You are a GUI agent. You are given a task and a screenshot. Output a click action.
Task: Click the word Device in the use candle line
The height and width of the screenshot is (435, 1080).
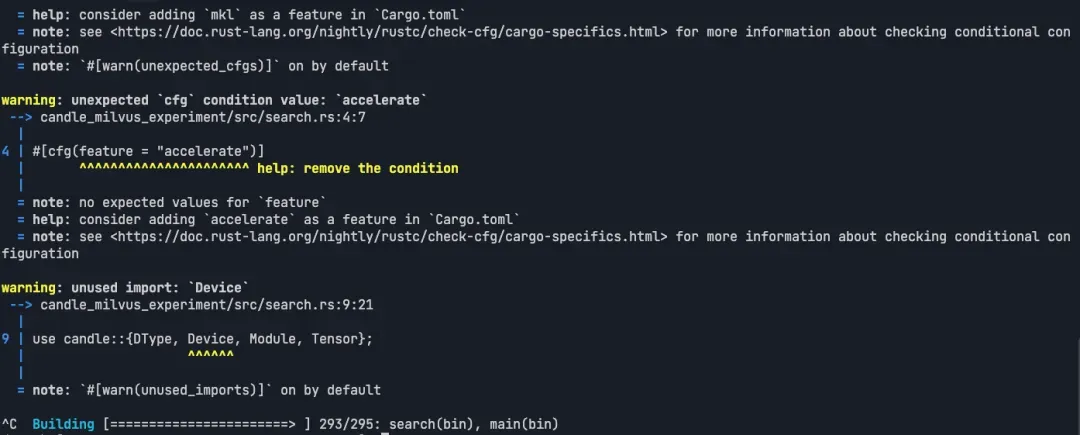[x=211, y=339]
